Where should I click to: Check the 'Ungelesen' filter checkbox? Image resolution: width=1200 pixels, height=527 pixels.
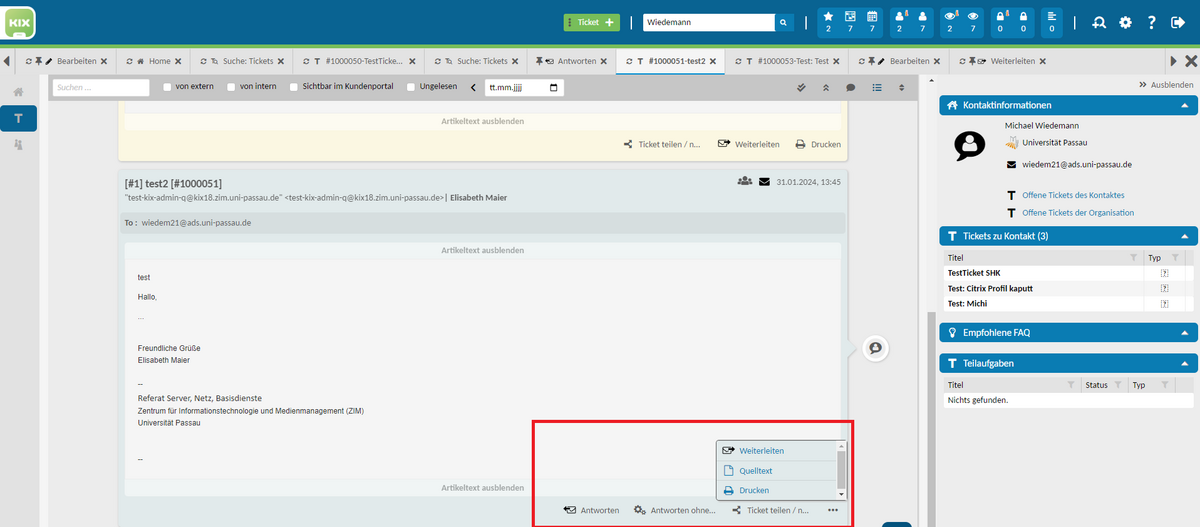pyautogui.click(x=412, y=88)
